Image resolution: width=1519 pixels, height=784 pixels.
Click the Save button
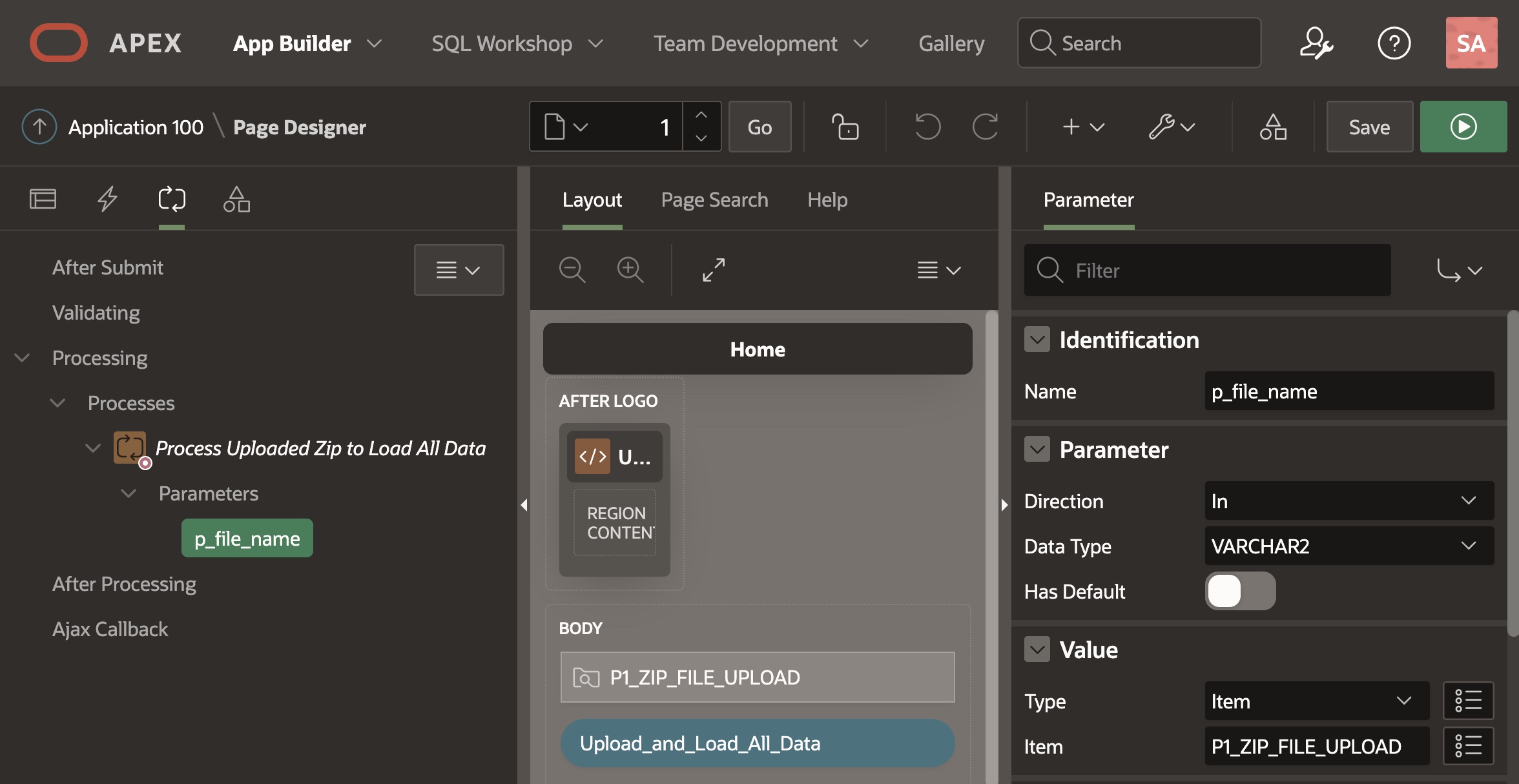click(1369, 127)
